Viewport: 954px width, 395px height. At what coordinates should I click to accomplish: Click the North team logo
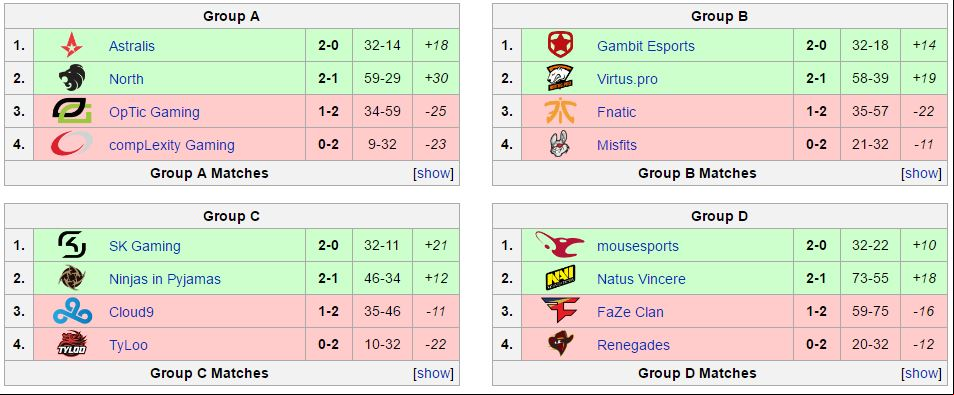(x=72, y=79)
